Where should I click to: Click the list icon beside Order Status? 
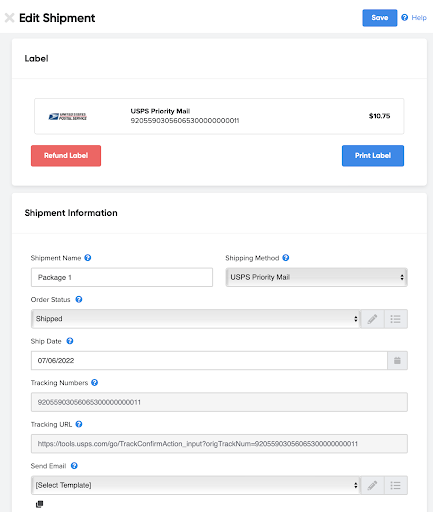(x=396, y=319)
